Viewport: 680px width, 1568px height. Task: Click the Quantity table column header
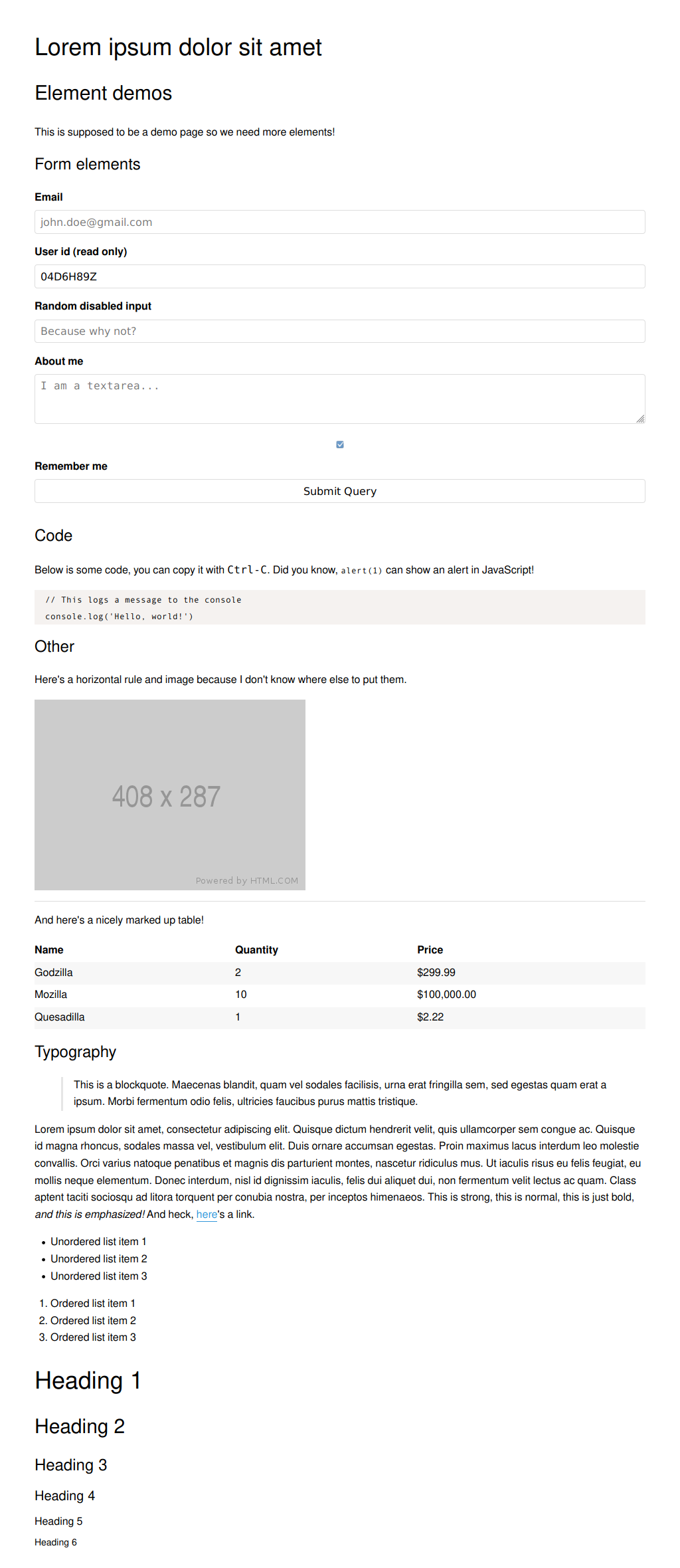(x=256, y=950)
